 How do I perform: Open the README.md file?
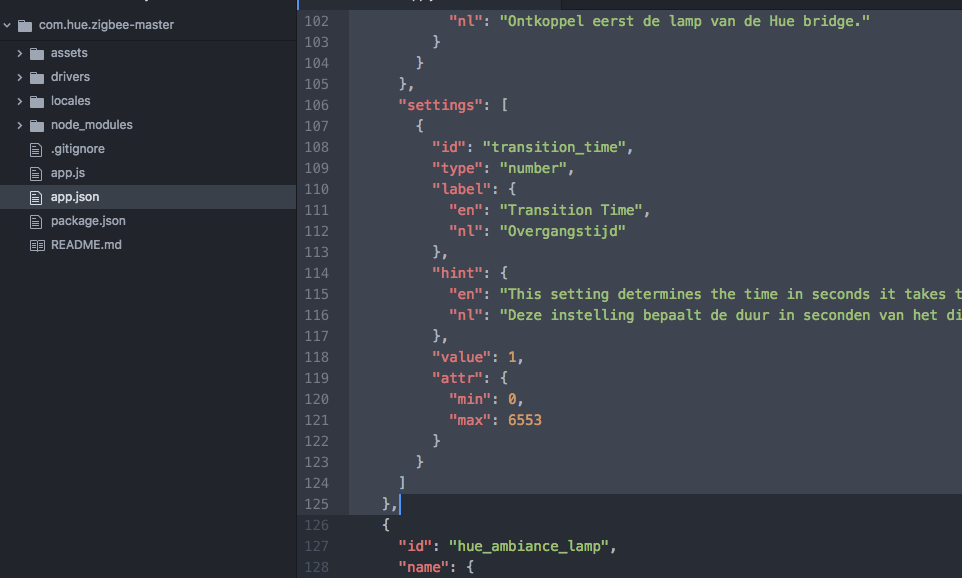(x=87, y=244)
